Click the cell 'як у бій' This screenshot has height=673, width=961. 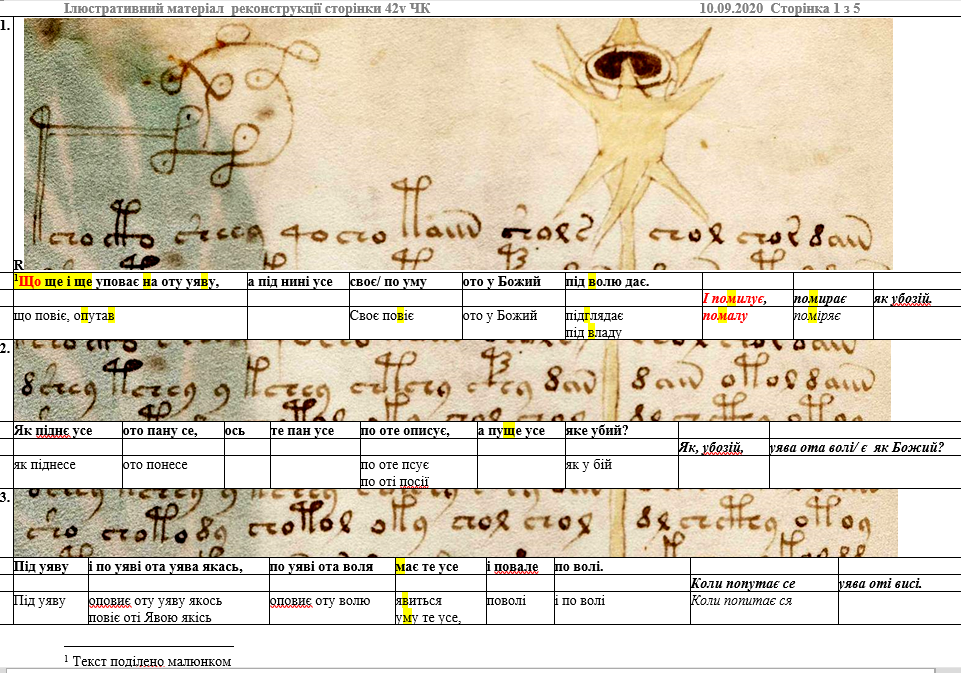pyautogui.click(x=621, y=472)
